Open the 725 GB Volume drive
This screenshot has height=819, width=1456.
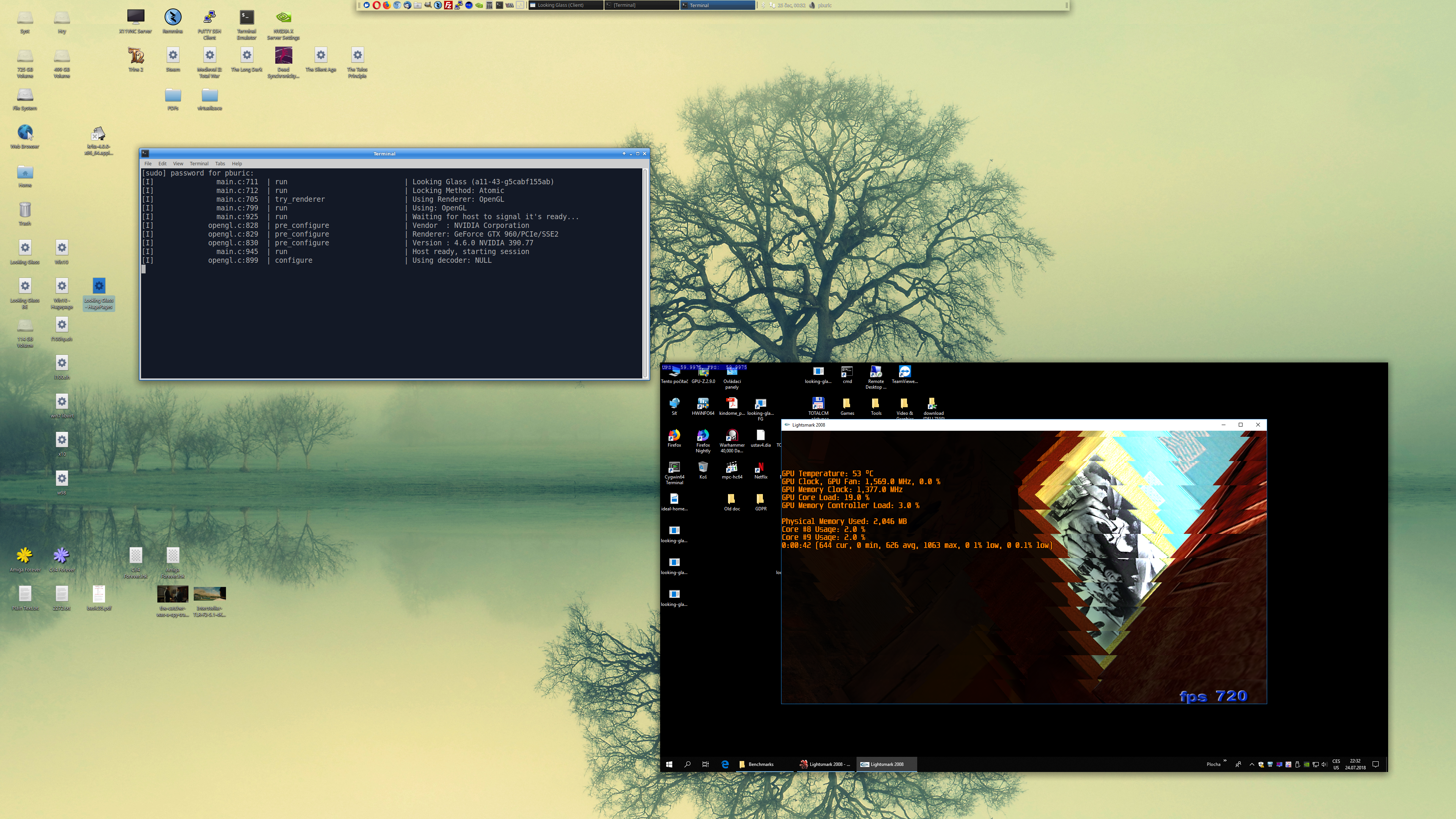pyautogui.click(x=25, y=63)
